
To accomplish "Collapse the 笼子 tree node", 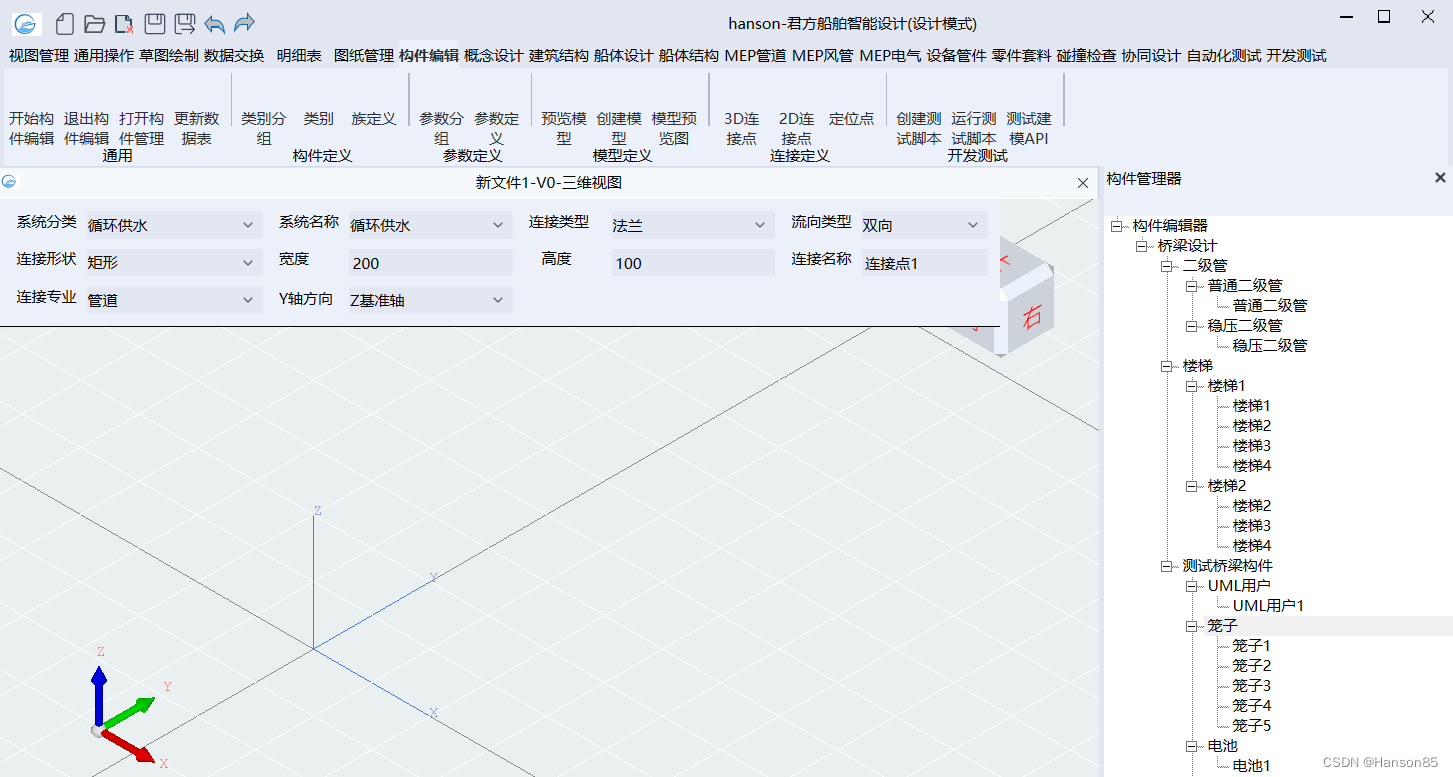I will (1192, 626).
